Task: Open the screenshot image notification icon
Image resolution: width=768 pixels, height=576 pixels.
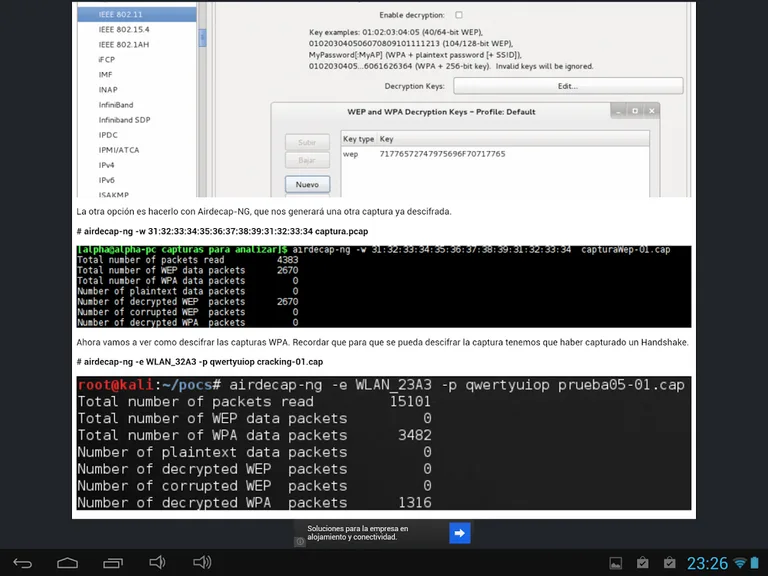Action: 616,563
